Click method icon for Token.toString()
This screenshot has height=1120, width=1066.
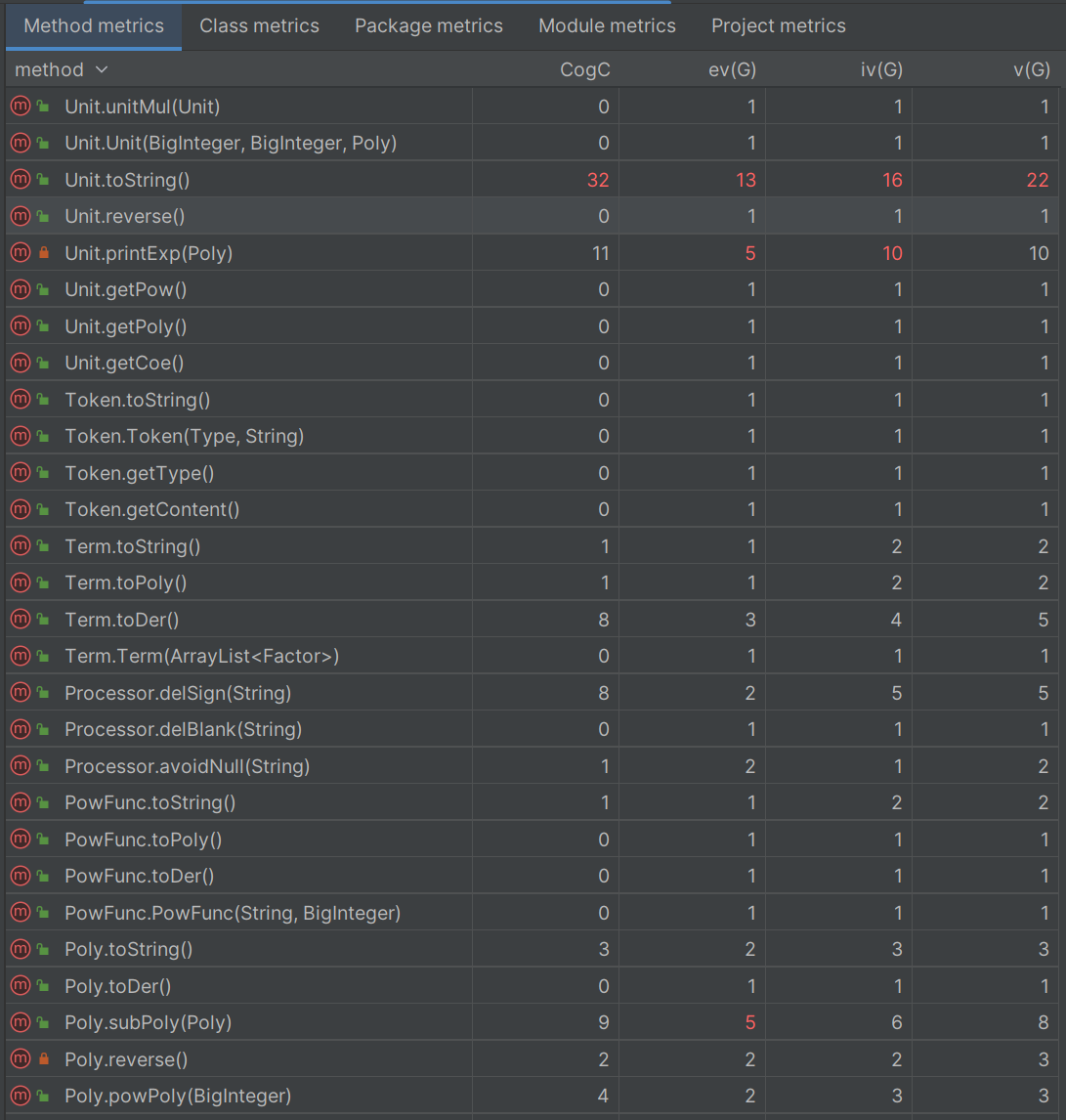point(21,400)
